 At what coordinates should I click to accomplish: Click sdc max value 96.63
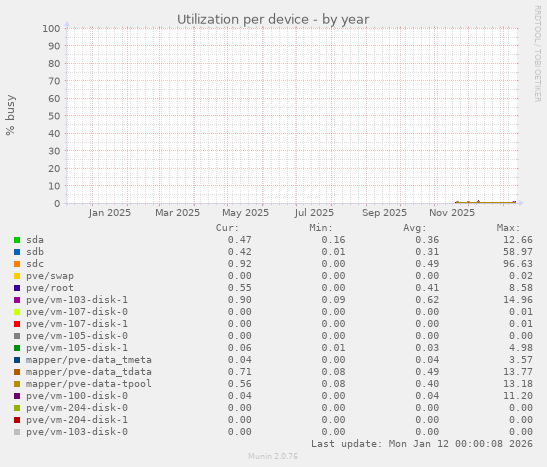tap(518, 264)
